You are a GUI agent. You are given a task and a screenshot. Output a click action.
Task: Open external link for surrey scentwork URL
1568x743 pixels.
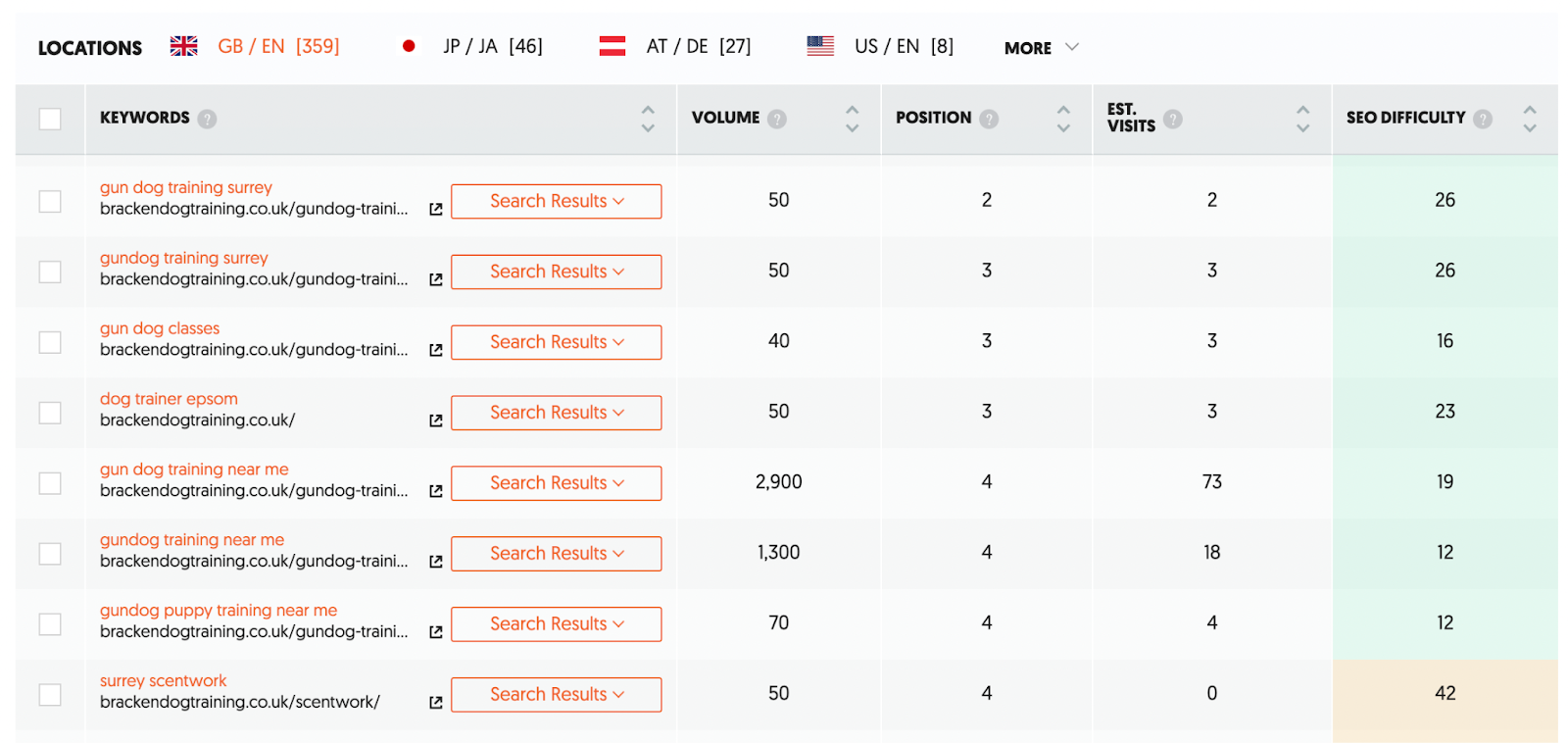(436, 703)
